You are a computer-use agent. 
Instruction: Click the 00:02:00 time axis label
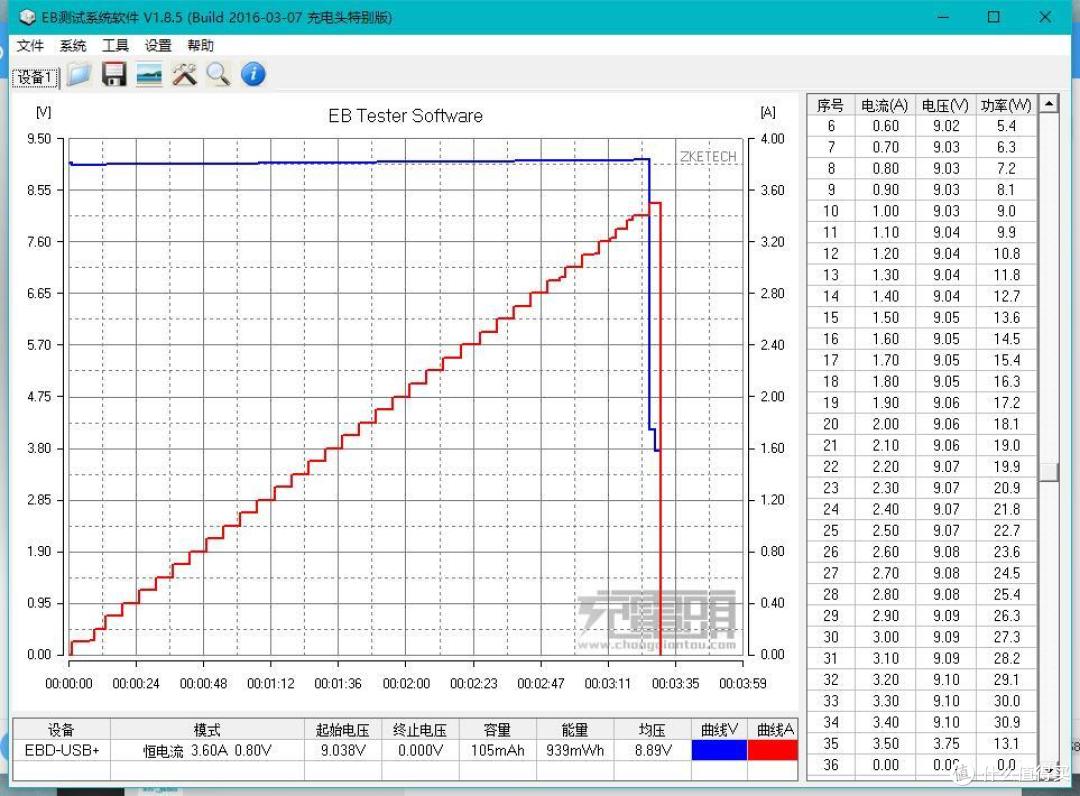tap(406, 683)
